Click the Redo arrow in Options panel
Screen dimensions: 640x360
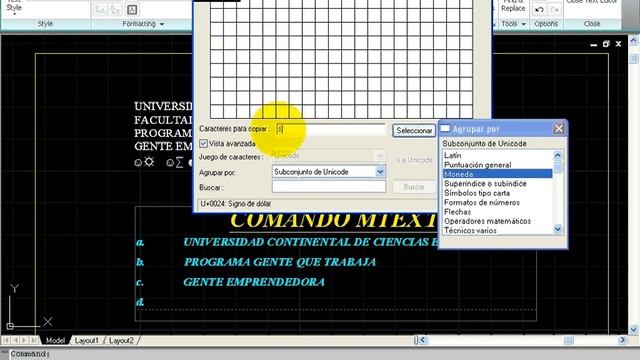pos(554,10)
